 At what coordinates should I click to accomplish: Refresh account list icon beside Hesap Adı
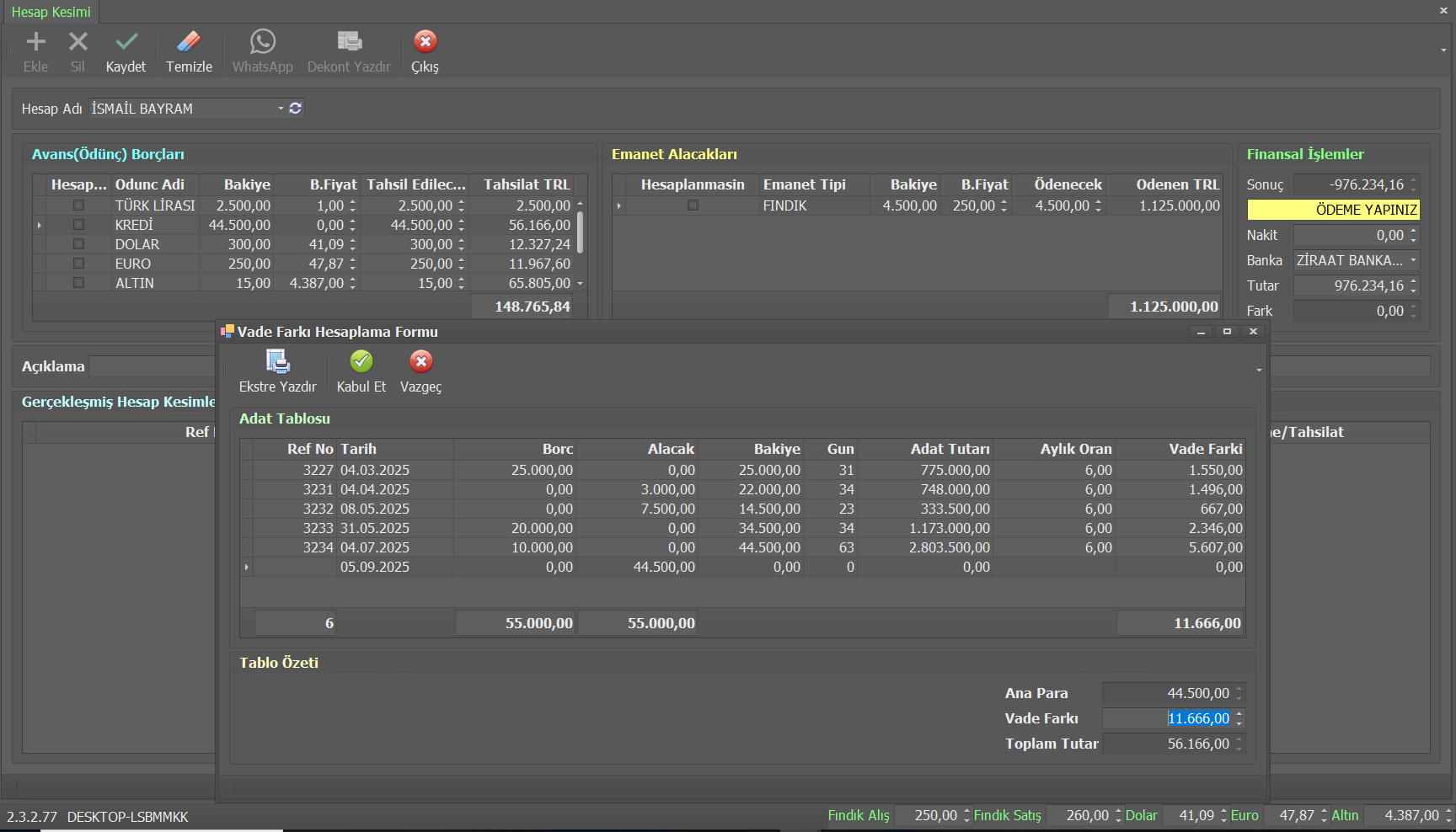[296, 109]
